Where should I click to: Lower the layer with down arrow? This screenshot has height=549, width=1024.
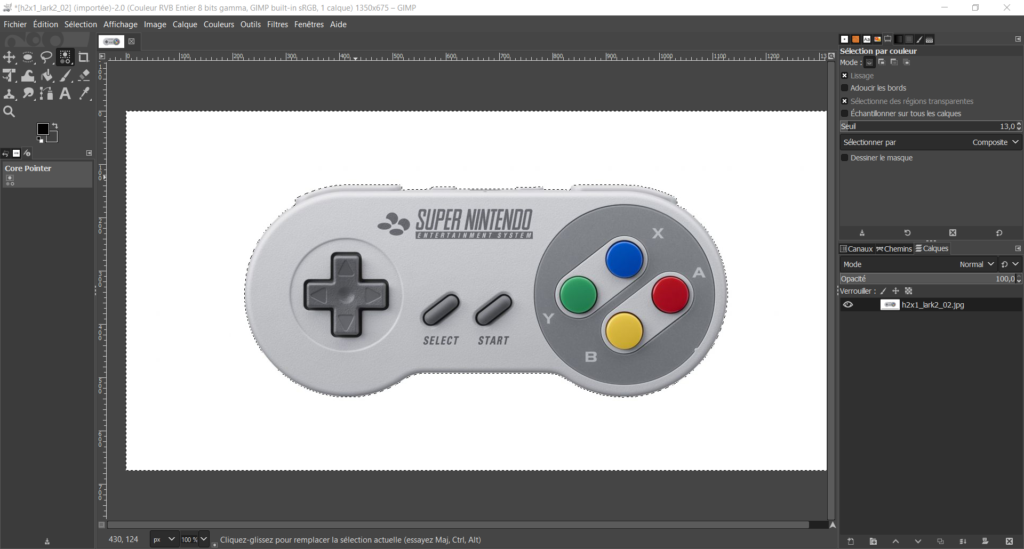pyautogui.click(x=918, y=541)
